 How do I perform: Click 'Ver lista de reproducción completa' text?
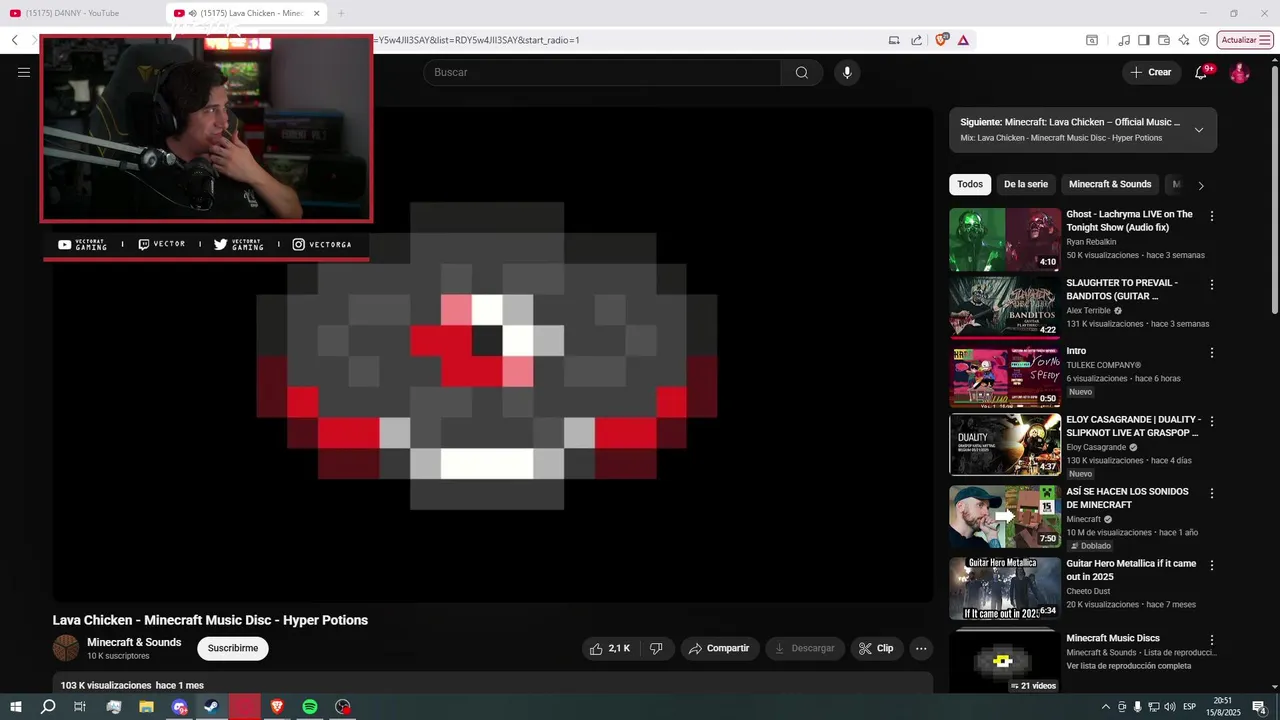(x=1129, y=666)
